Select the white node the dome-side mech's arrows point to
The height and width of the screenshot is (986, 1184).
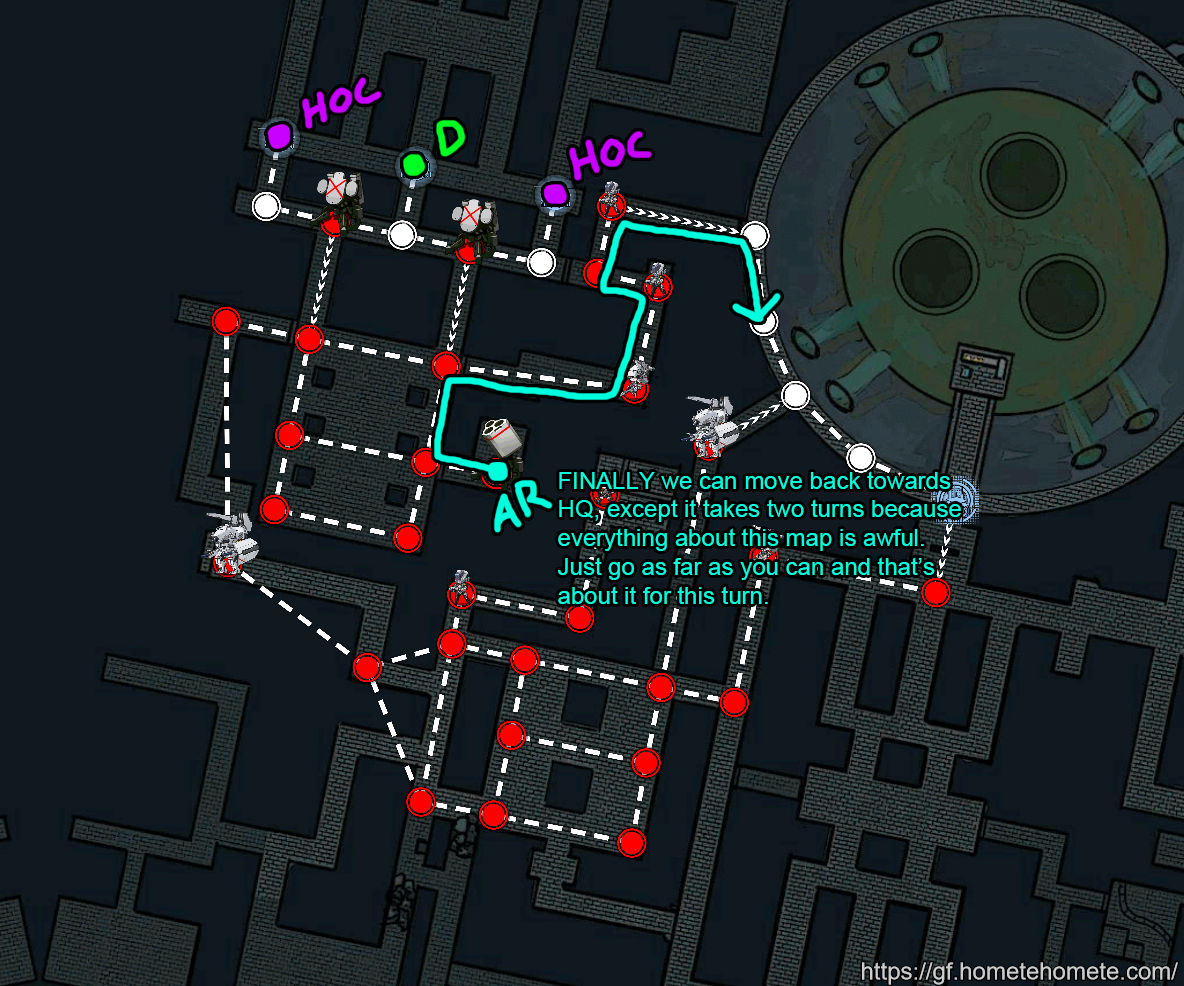point(795,395)
